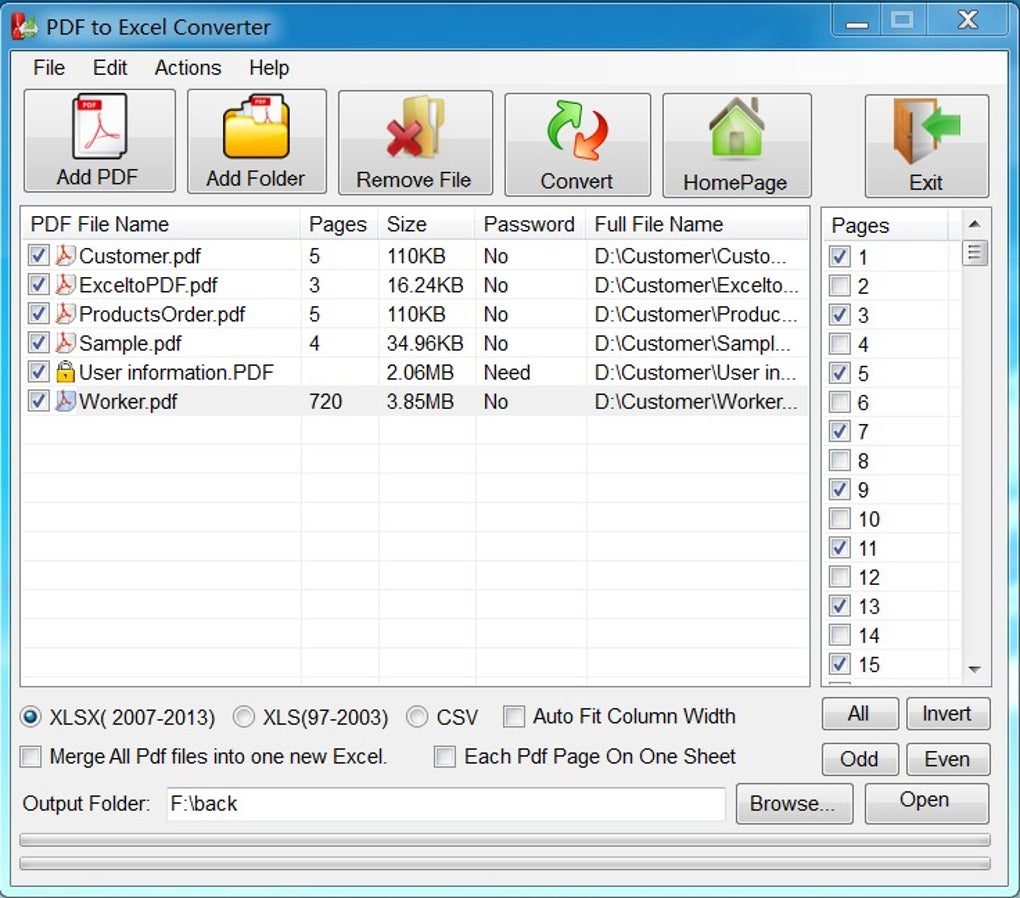Image resolution: width=1020 pixels, height=898 pixels.
Task: Click the padlock icon on User information.PDF
Action: (x=63, y=372)
